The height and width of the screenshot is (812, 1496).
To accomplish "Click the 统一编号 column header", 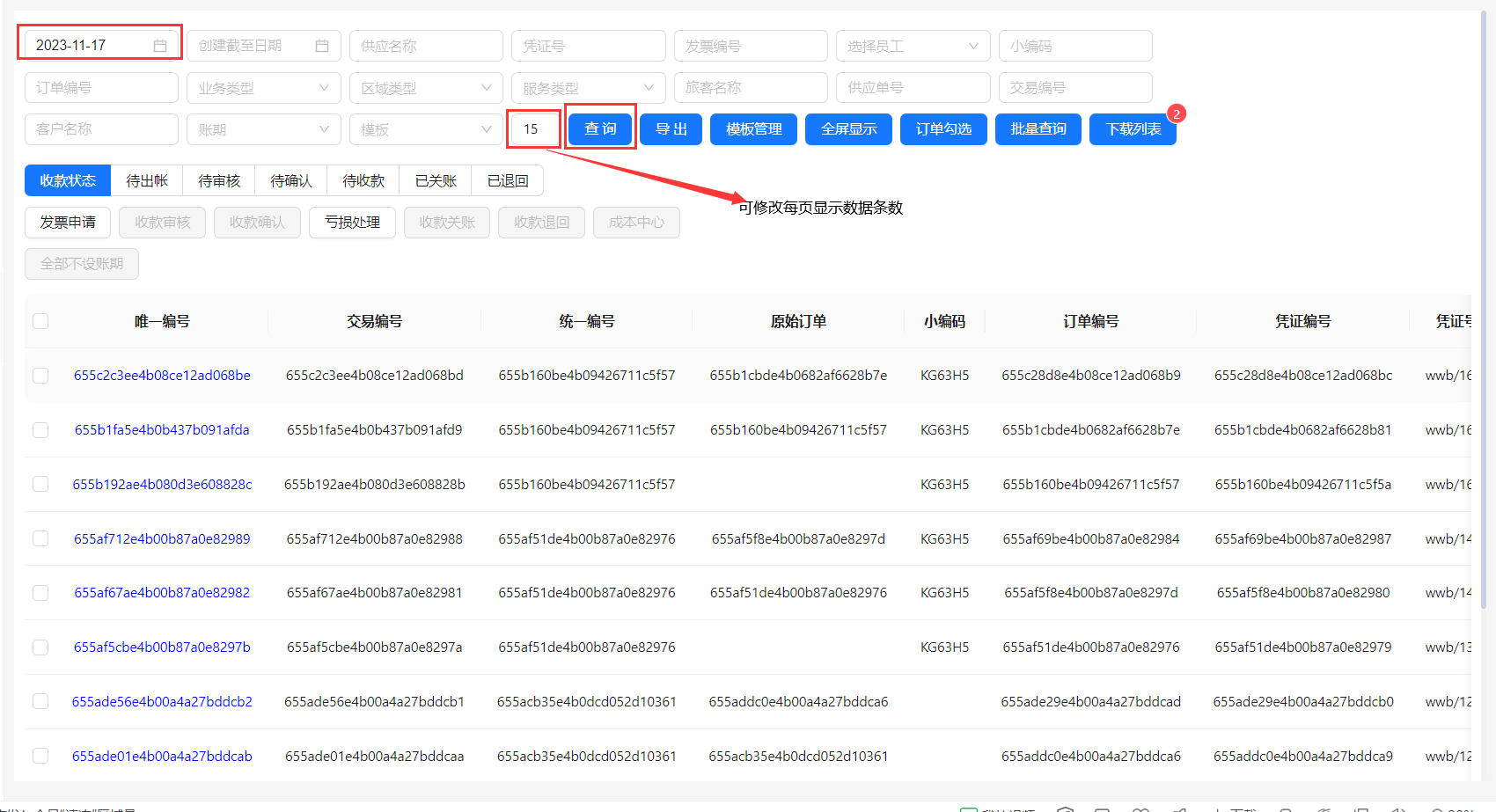I will (587, 322).
